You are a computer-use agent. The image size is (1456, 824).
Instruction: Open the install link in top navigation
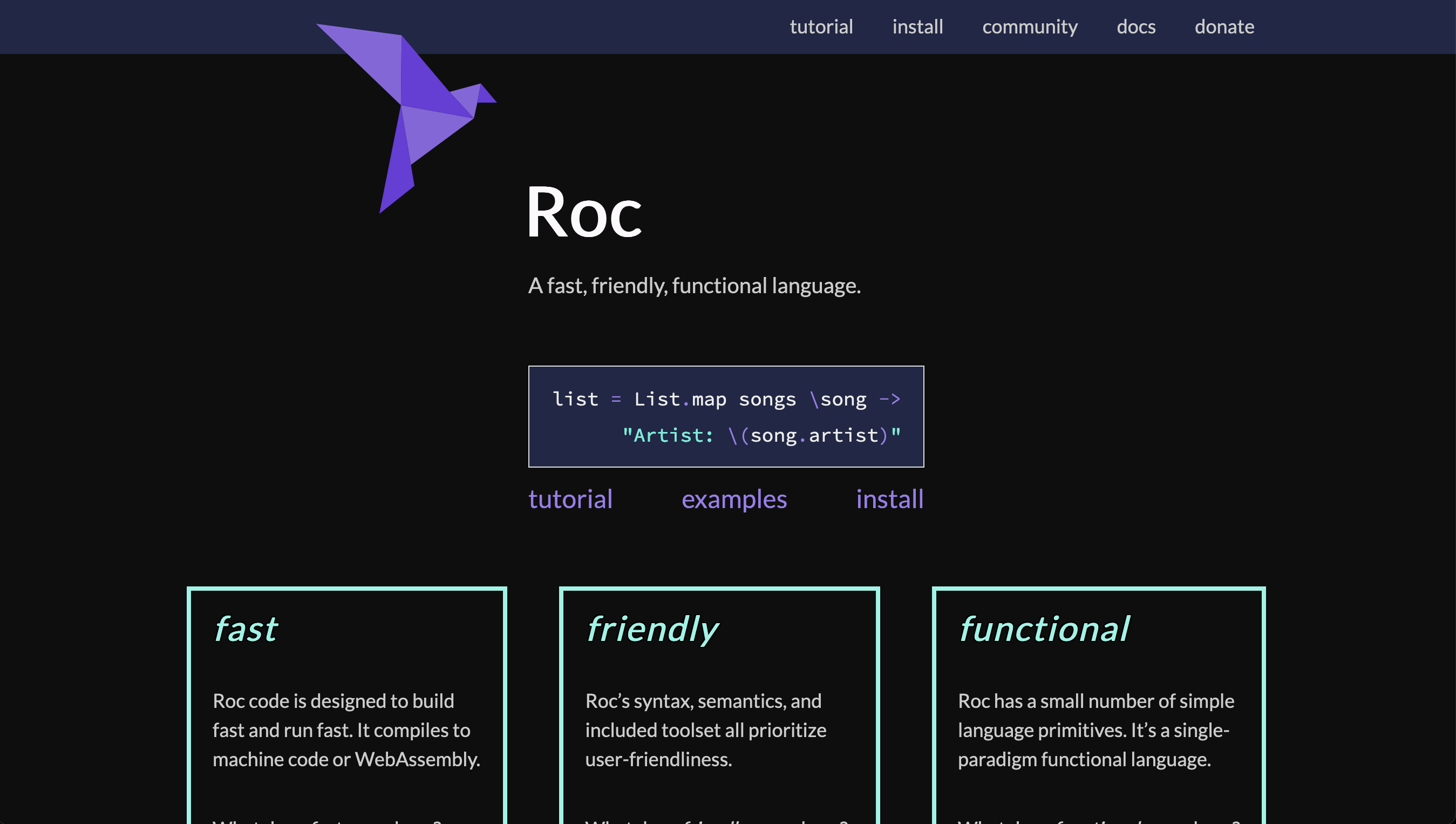coord(917,26)
